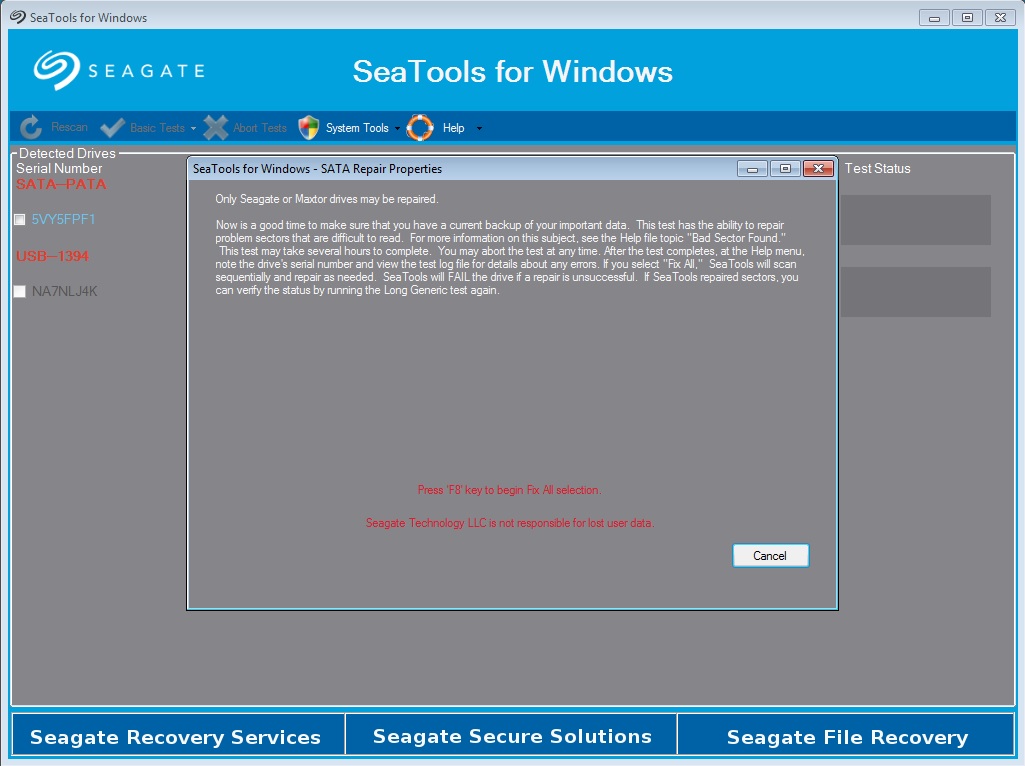
Task: Tick the checkbox for drive NA7NLJ4K
Action: point(20,291)
